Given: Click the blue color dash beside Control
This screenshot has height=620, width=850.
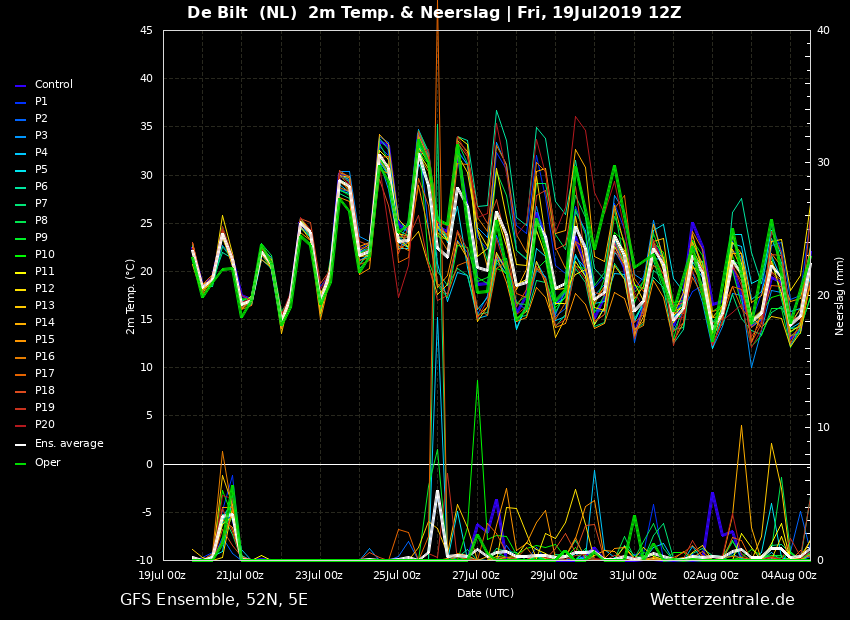Looking at the screenshot, I should tap(21, 86).
